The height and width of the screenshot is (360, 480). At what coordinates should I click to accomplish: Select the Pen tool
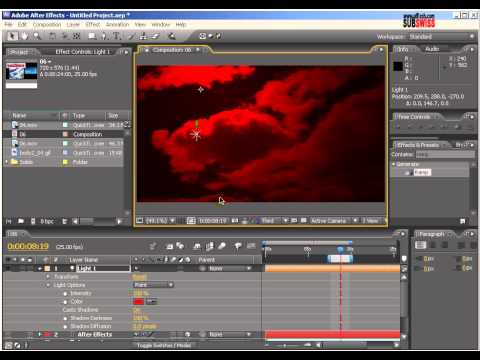[104, 36]
